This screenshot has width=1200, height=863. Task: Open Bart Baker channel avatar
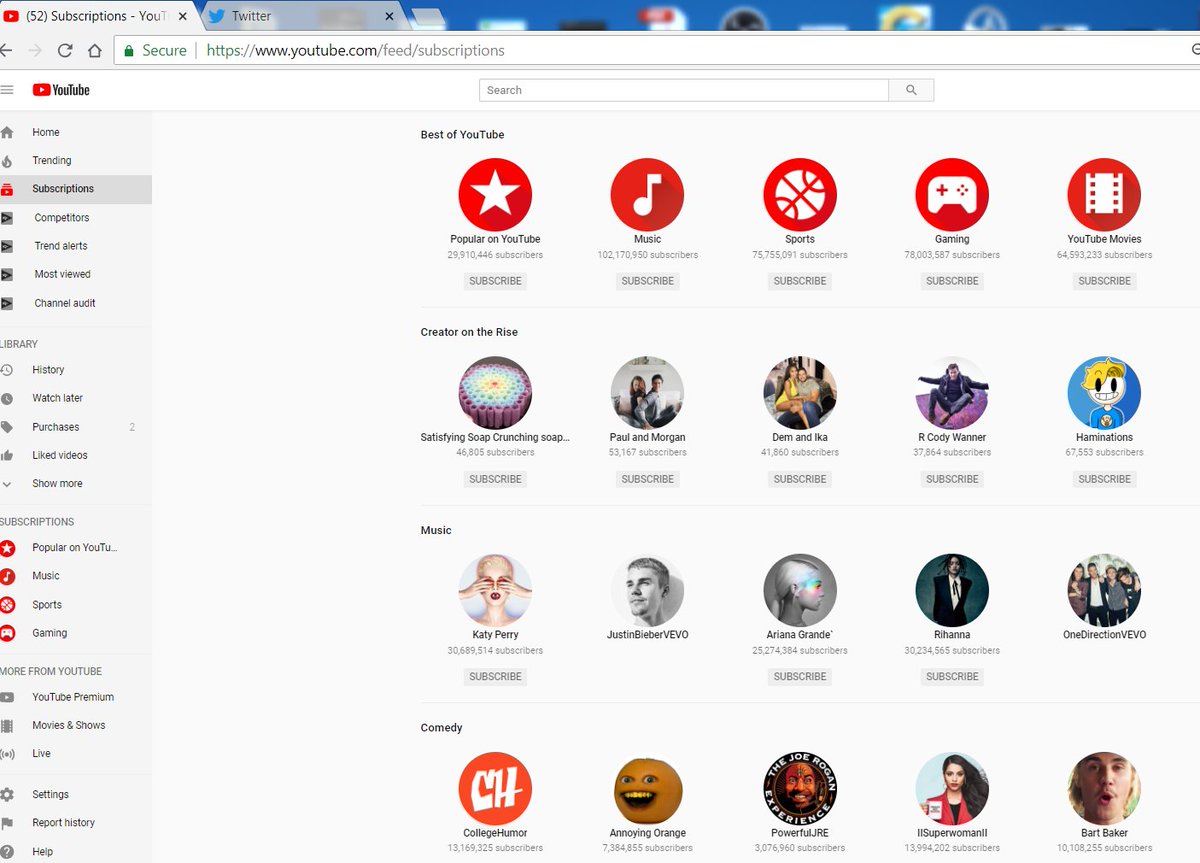click(1104, 789)
